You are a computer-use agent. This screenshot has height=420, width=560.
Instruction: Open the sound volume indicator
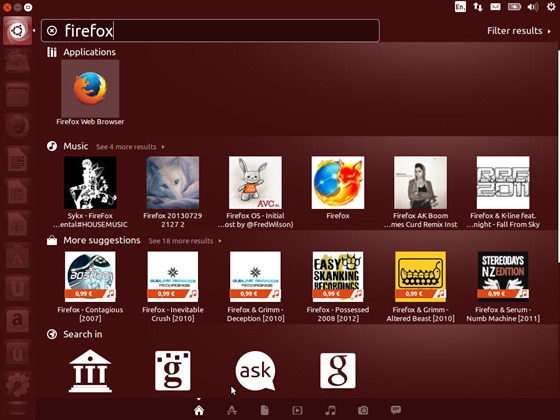pyautogui.click(x=532, y=7)
